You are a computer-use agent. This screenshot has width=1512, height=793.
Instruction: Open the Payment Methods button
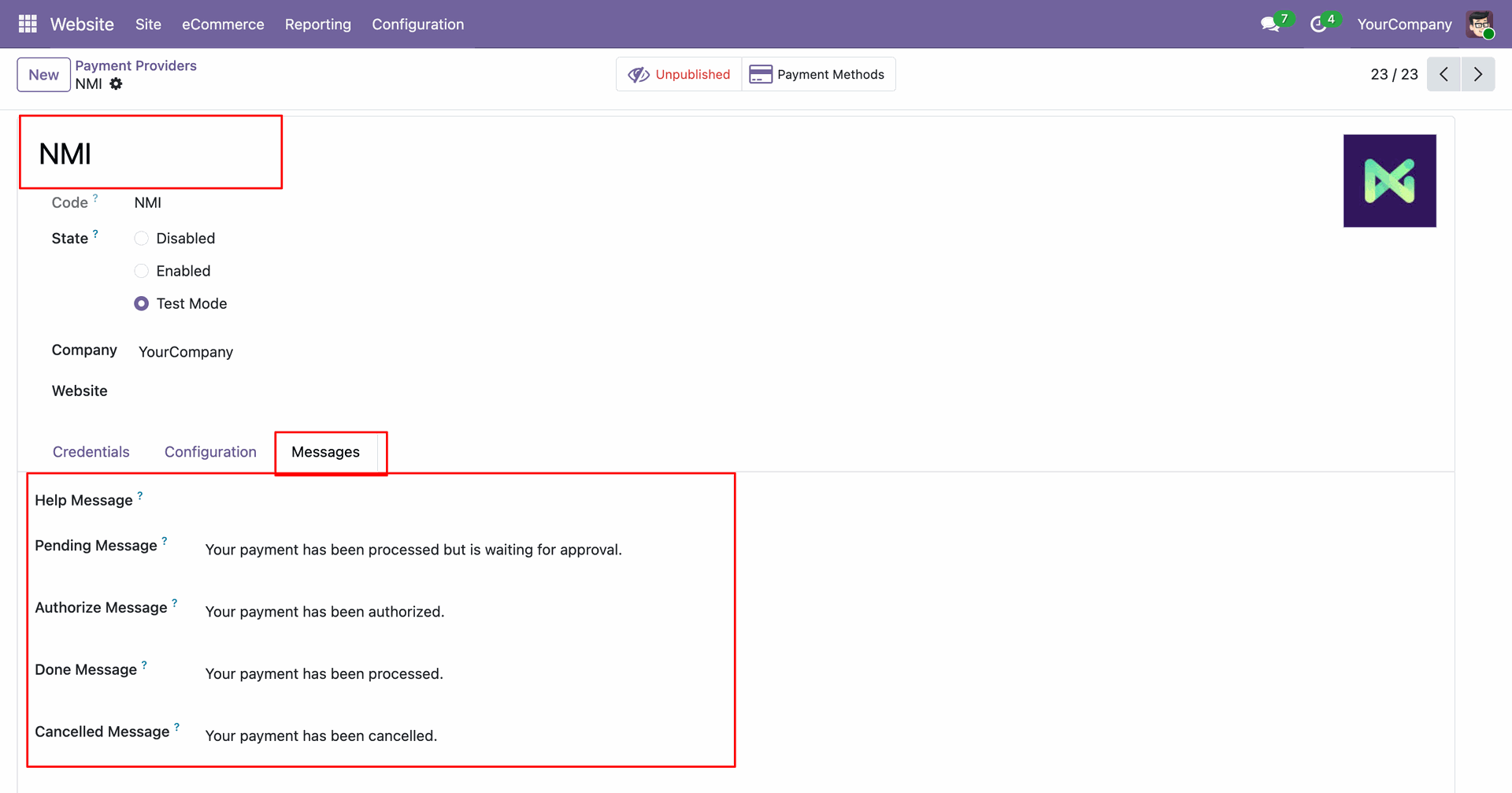[x=818, y=74]
